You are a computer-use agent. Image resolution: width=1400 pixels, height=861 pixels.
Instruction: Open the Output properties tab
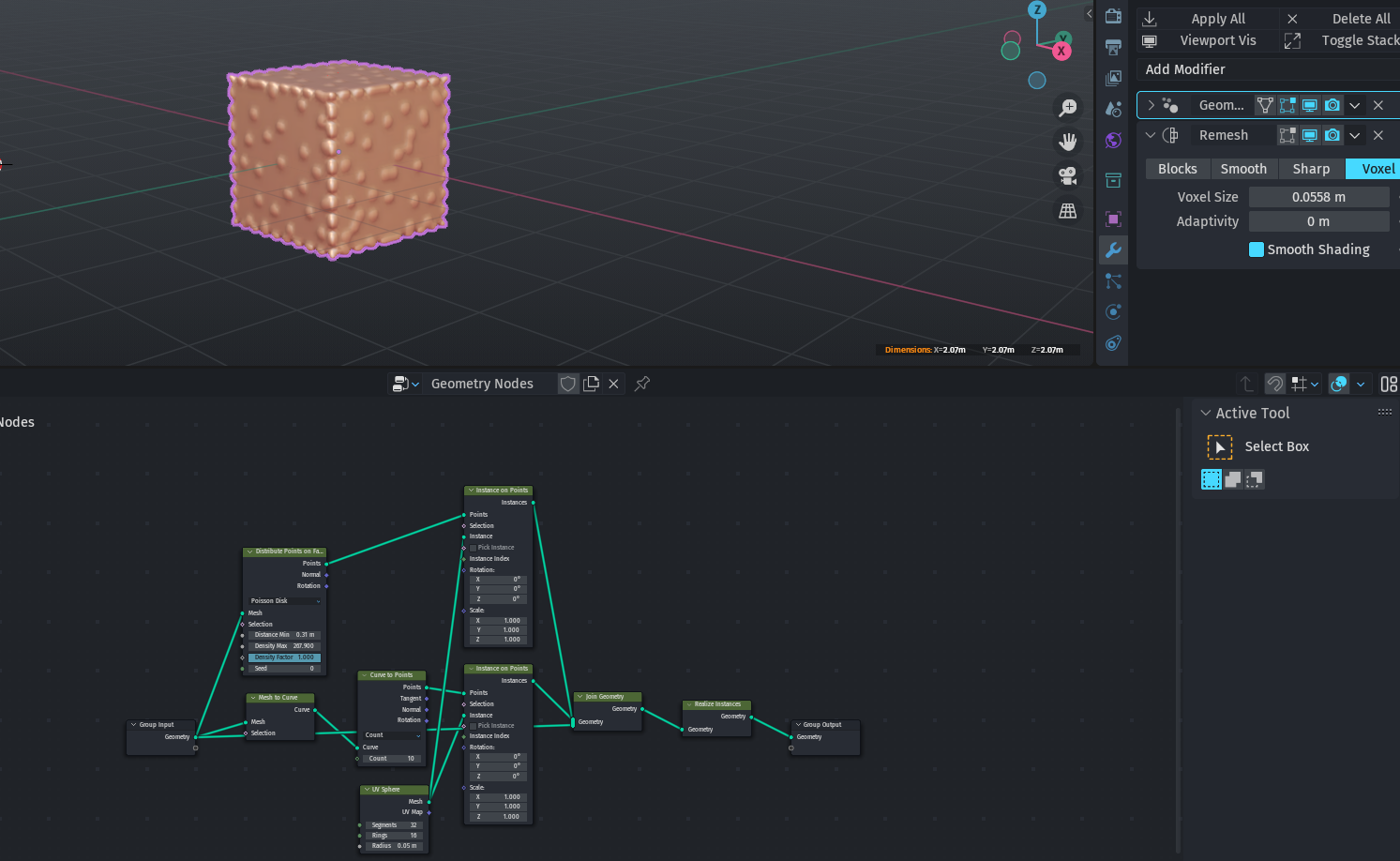(x=1113, y=47)
